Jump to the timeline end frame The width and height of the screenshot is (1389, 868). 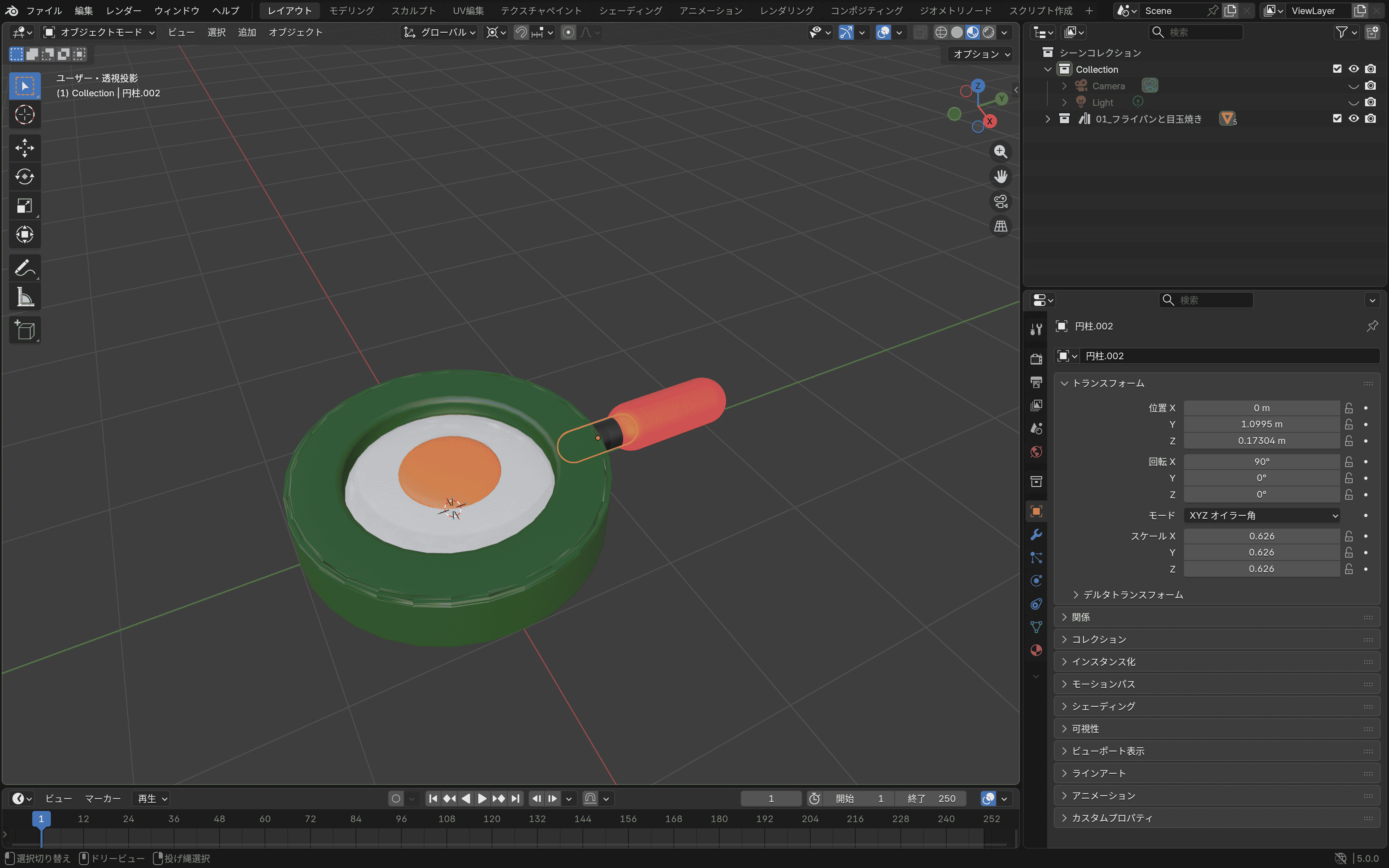(x=516, y=799)
